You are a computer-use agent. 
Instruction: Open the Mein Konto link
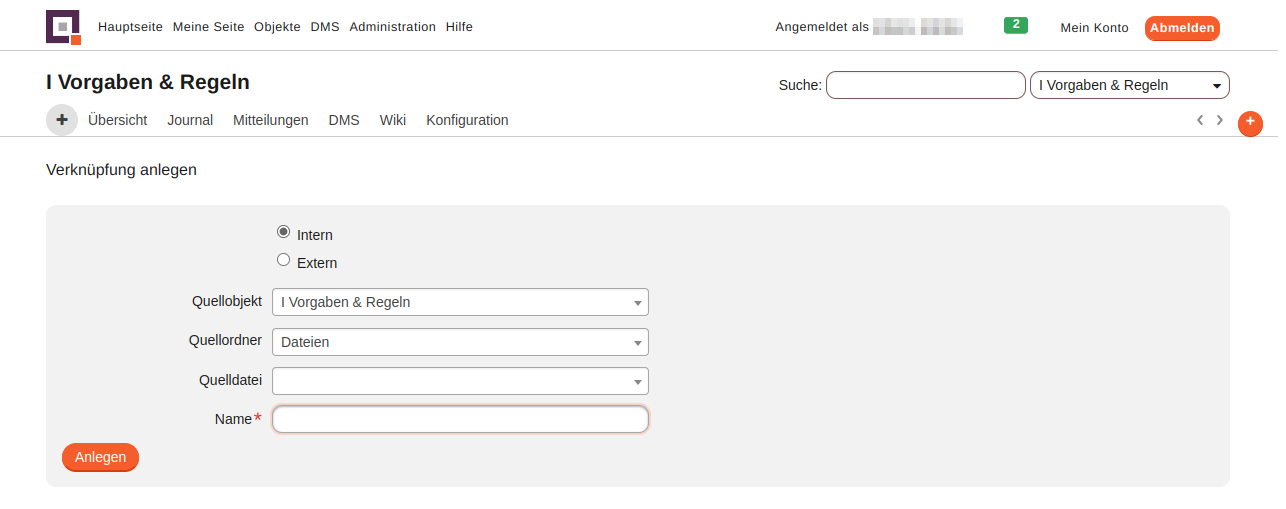point(1094,28)
